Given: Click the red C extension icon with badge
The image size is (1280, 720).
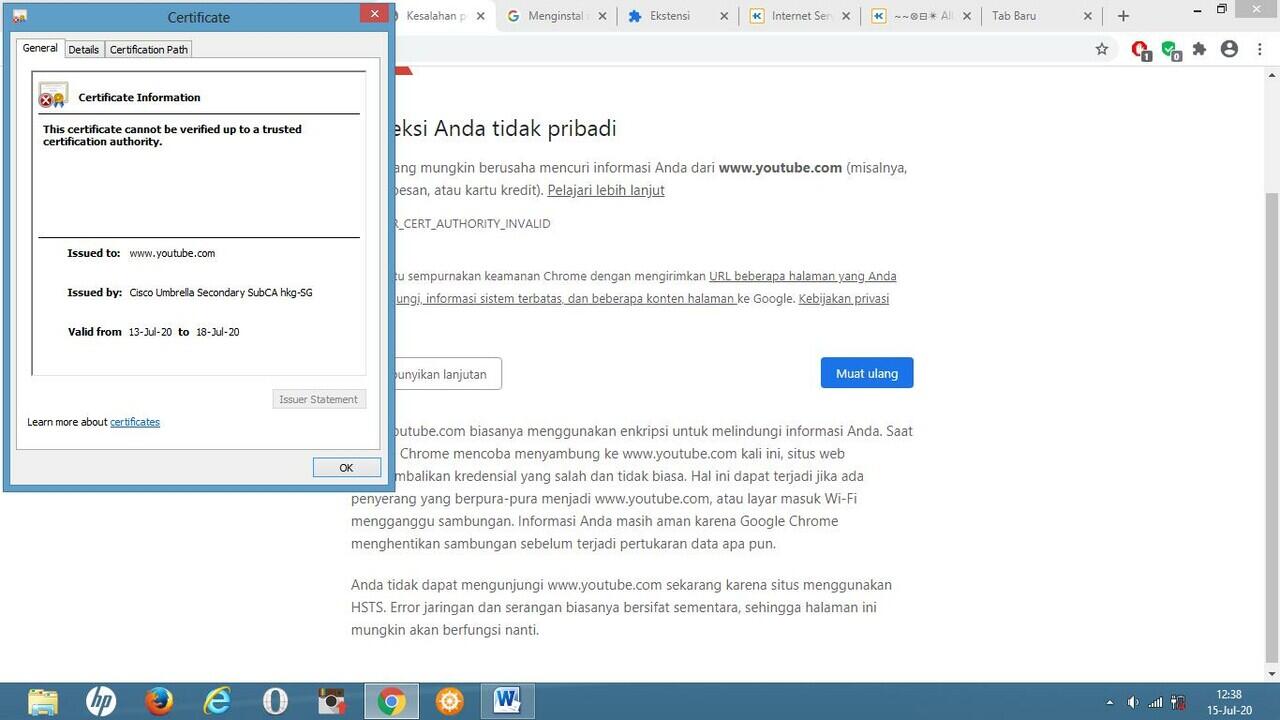Looking at the screenshot, I should point(1140,48).
